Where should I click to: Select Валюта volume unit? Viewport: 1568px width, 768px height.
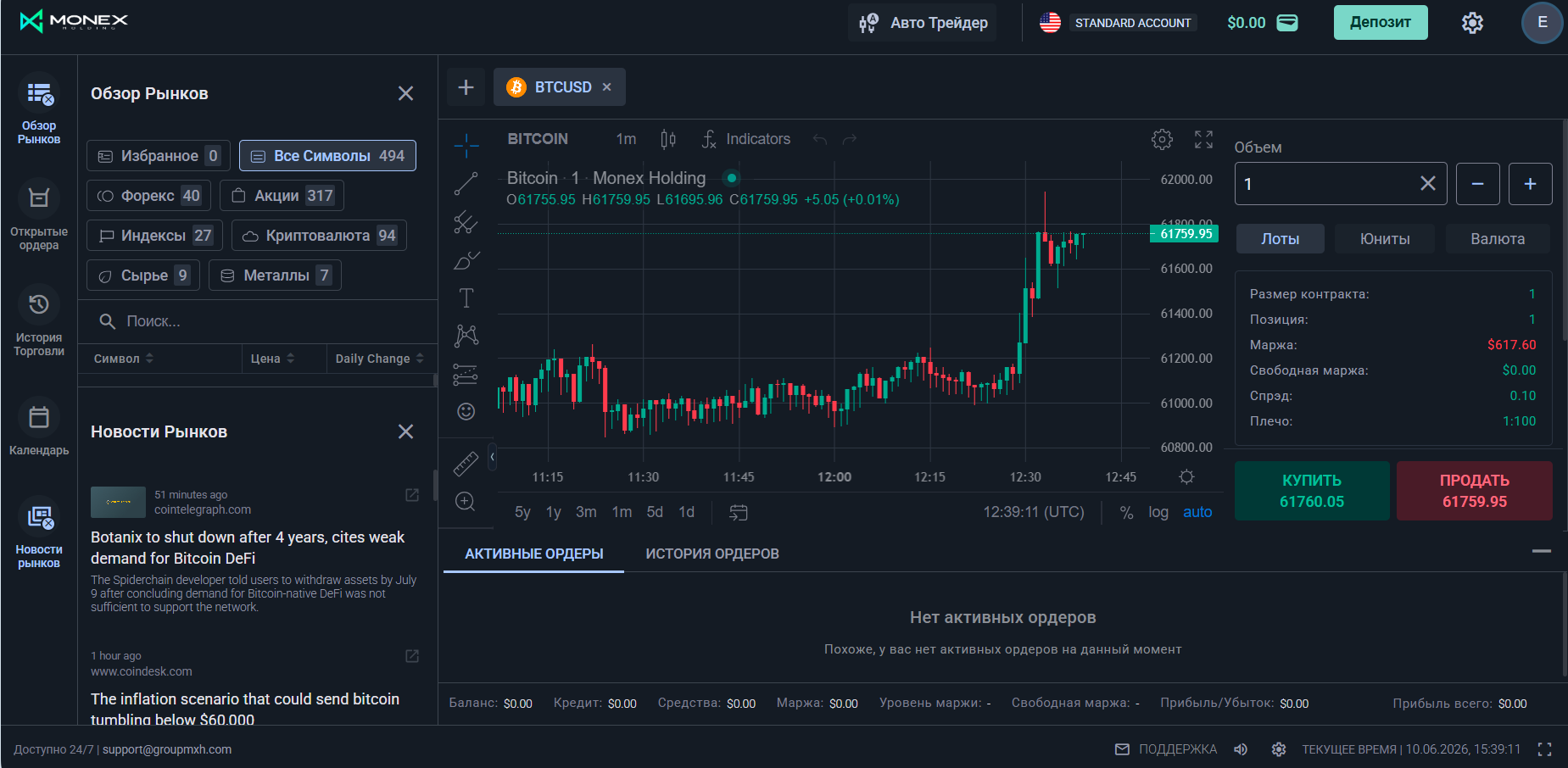click(1498, 239)
